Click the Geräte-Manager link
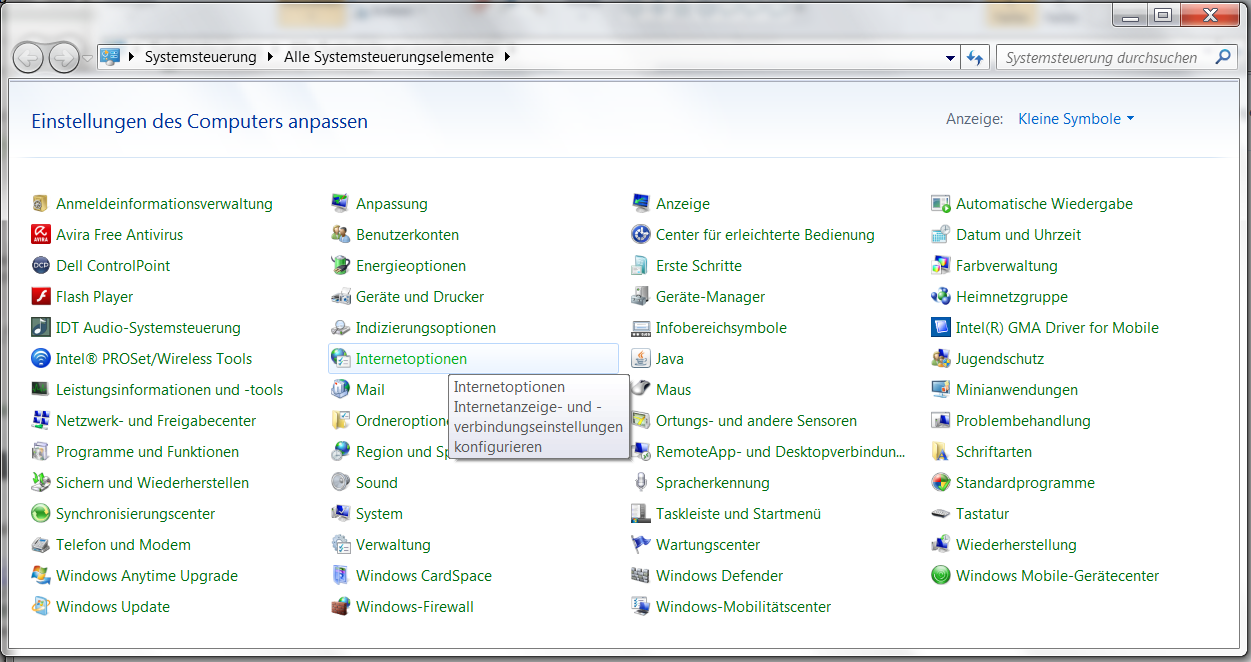 click(x=710, y=297)
